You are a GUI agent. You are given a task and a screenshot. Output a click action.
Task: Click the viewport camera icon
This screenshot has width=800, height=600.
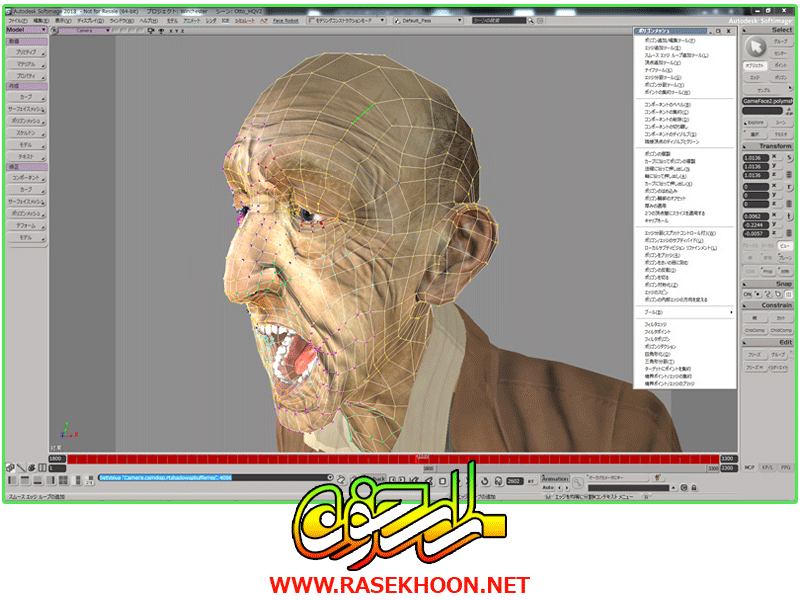pos(151,31)
